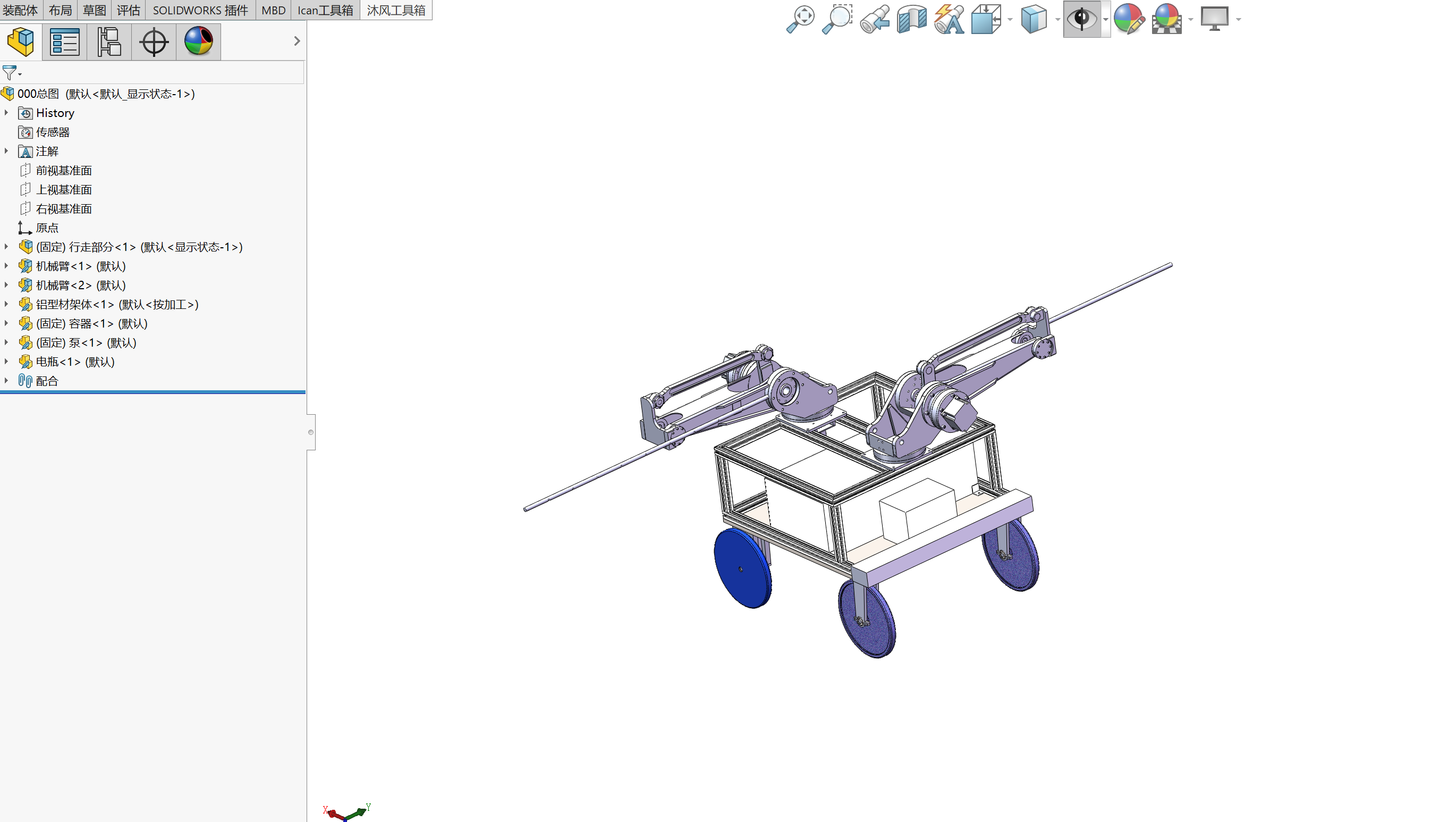The width and height of the screenshot is (1456, 822).
Task: Expand the 注解 folder
Action: pos(6,151)
